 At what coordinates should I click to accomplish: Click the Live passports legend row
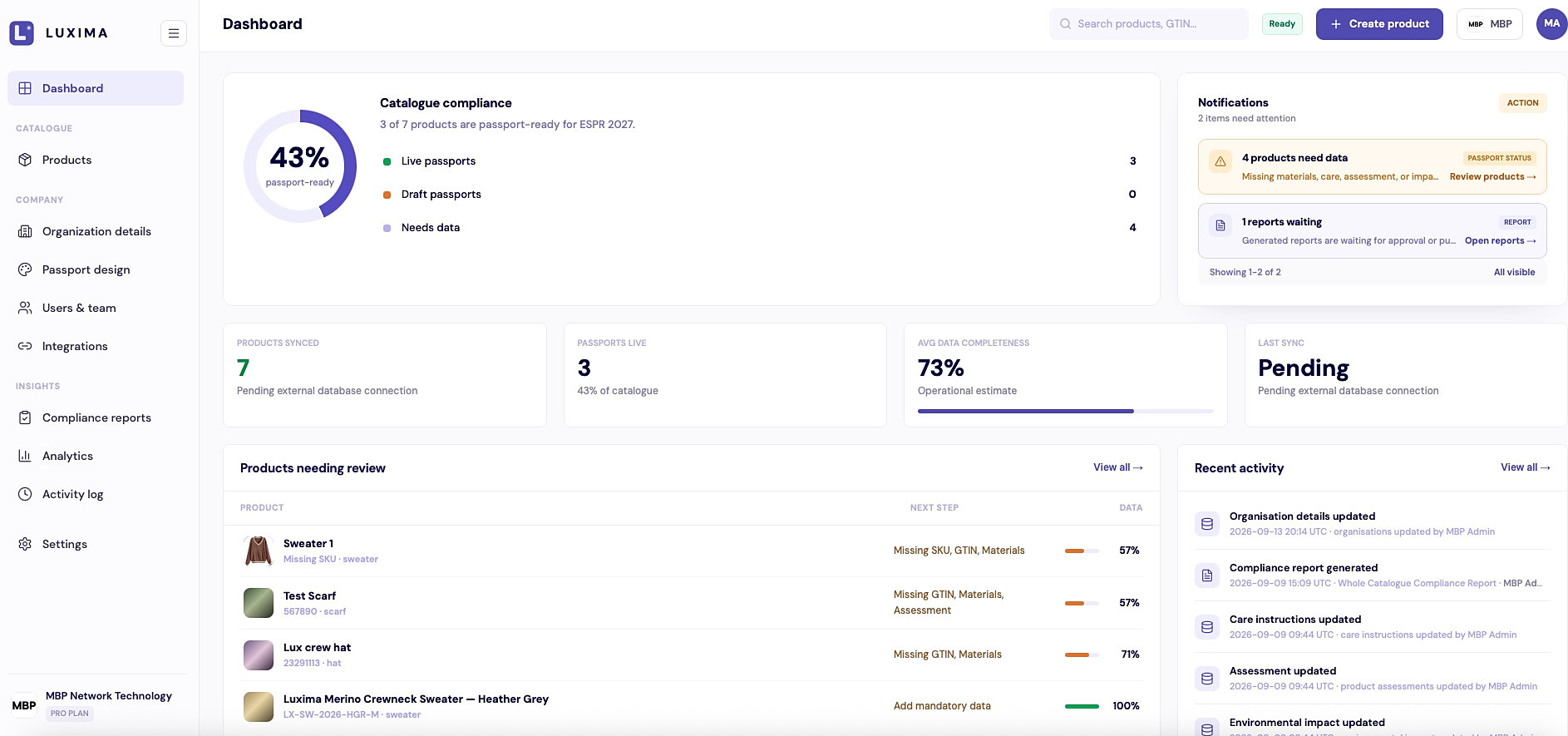[759, 161]
